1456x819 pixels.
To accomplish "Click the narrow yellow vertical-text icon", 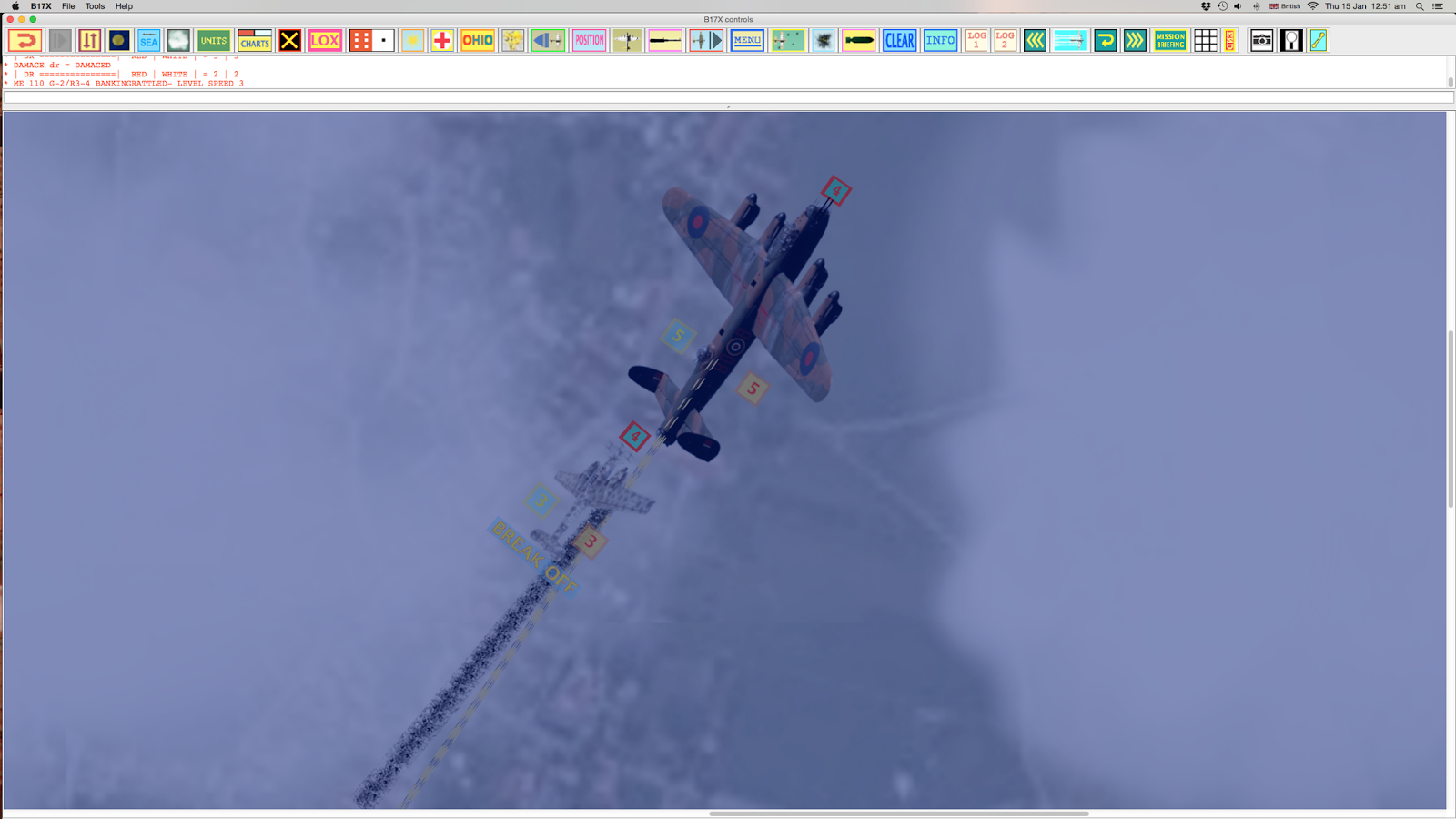I will point(1230,41).
